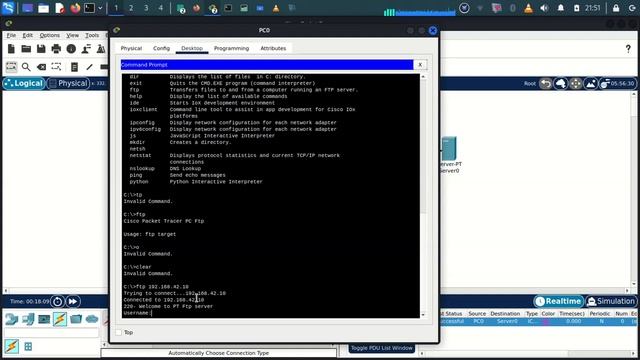Click the Toggle PDU List Window button
640x360 pixels.
[382, 348]
